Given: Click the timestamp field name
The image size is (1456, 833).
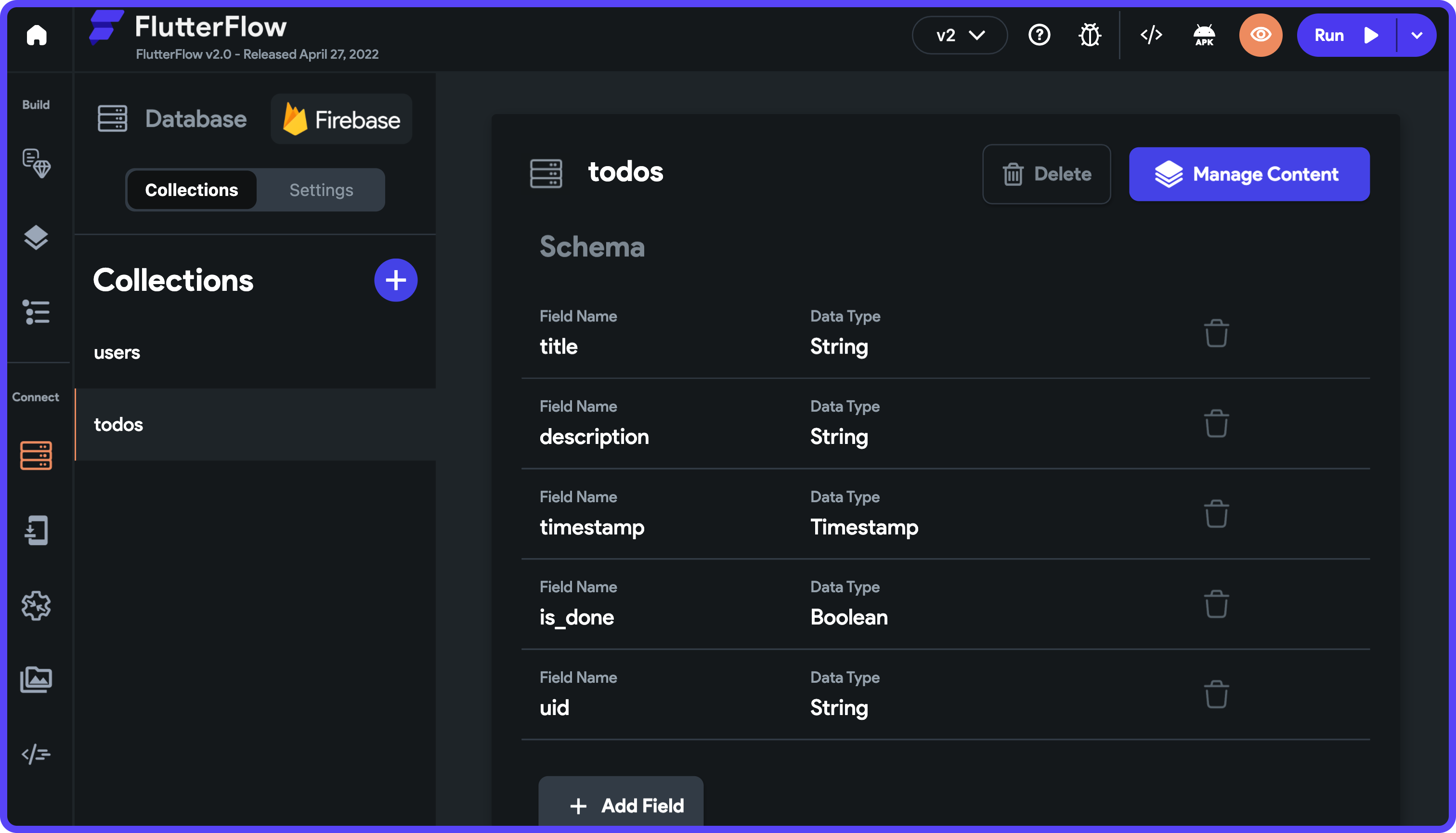Looking at the screenshot, I should click(x=592, y=528).
